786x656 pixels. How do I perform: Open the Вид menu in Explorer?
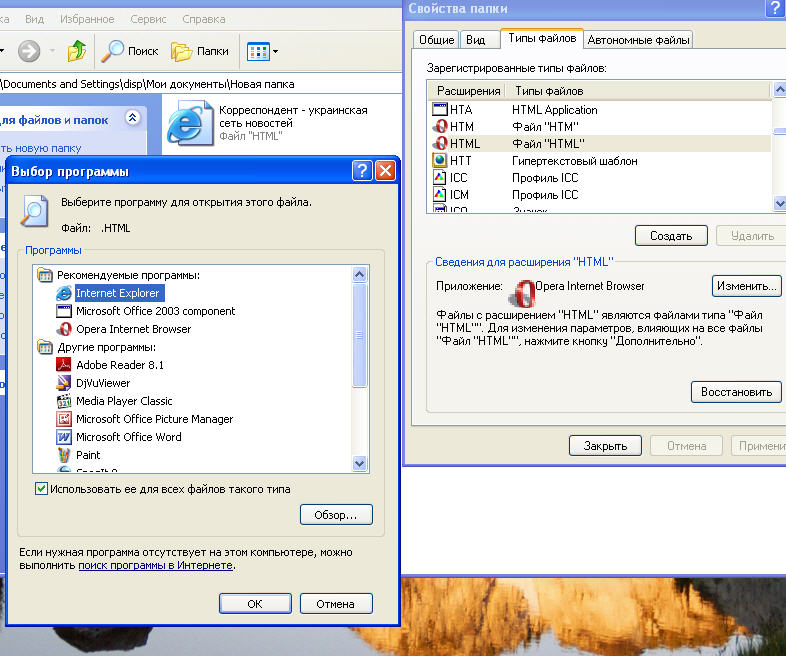tap(35, 19)
